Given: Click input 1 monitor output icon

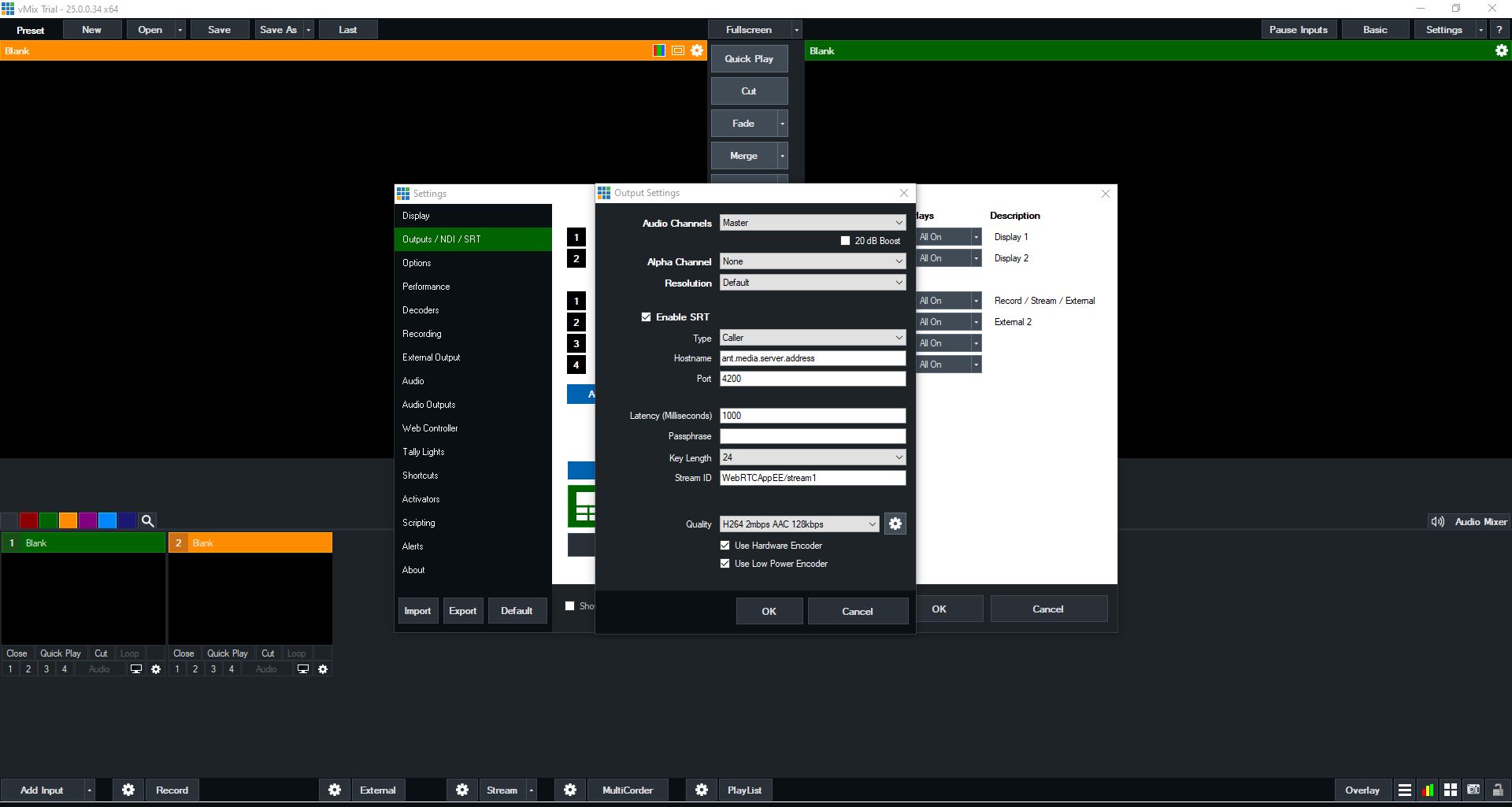Looking at the screenshot, I should click(136, 669).
